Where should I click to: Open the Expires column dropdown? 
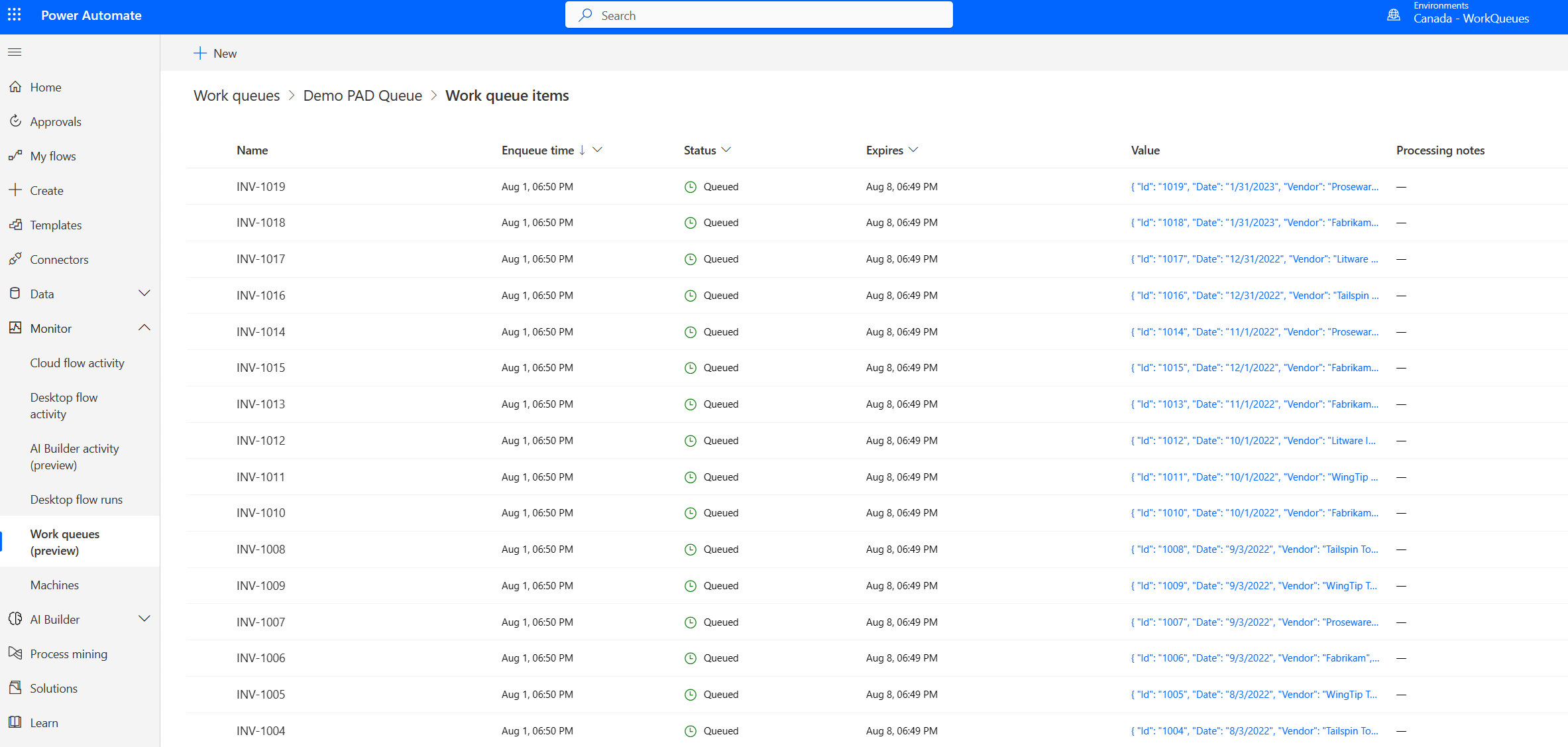913,150
